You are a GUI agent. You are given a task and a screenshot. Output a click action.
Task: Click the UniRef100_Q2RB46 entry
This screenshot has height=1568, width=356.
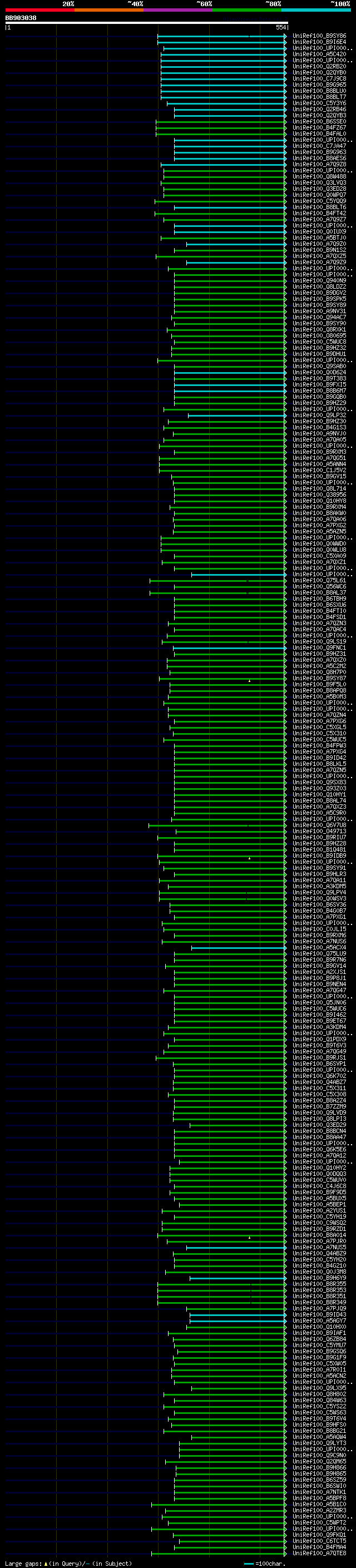319,109
